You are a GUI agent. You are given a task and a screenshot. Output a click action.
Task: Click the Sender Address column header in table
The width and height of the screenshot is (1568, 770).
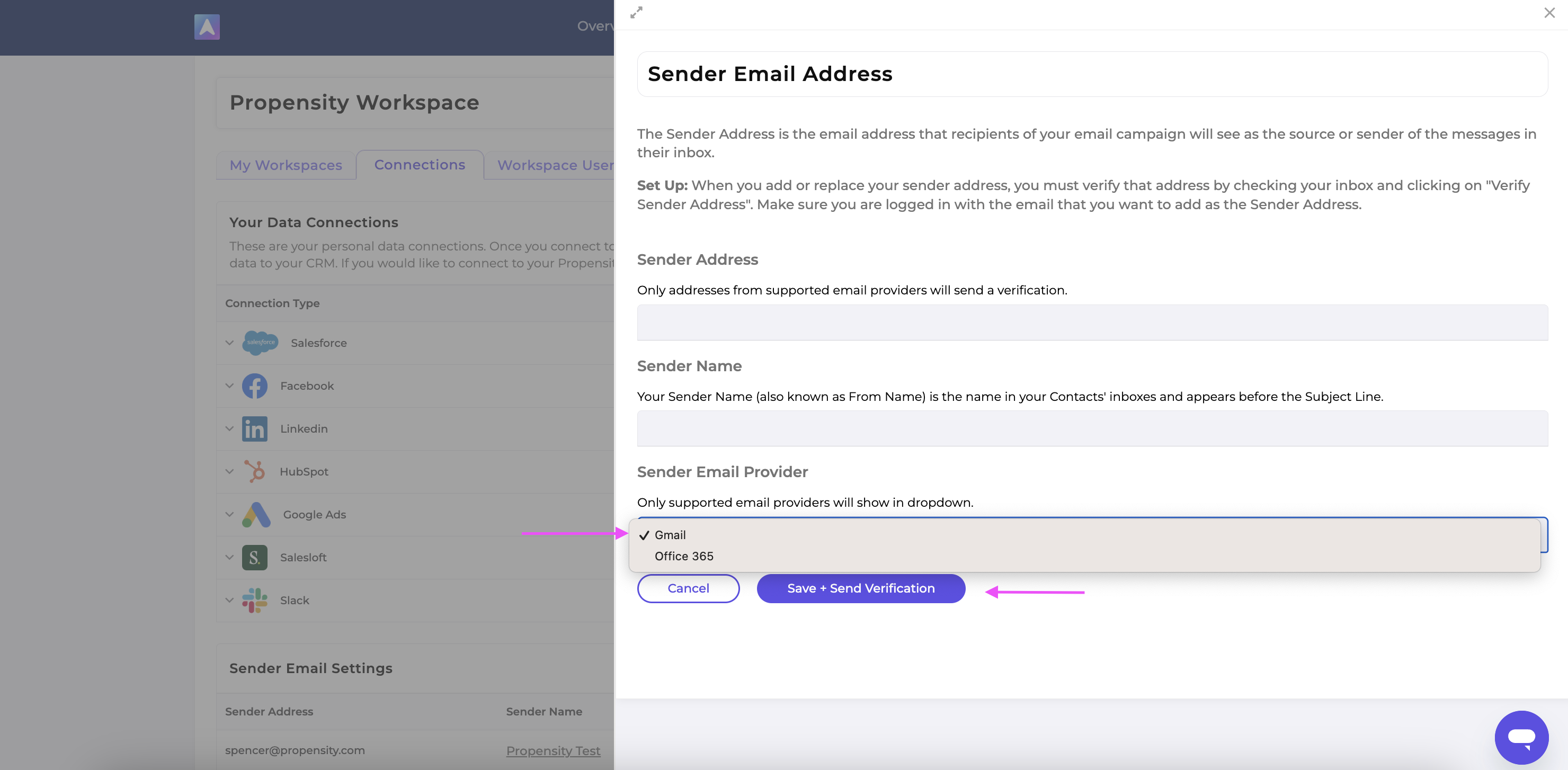pyautogui.click(x=269, y=712)
